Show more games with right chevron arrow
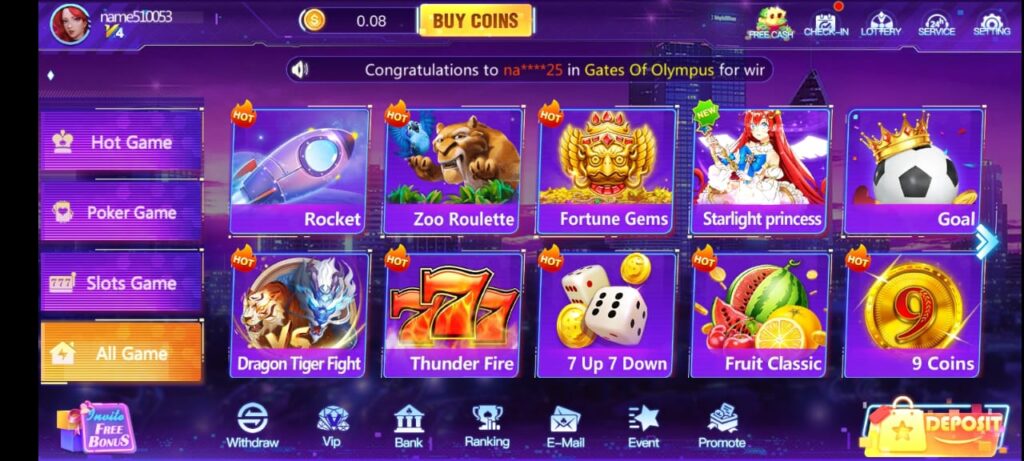This screenshot has width=1024, height=461. (x=986, y=242)
